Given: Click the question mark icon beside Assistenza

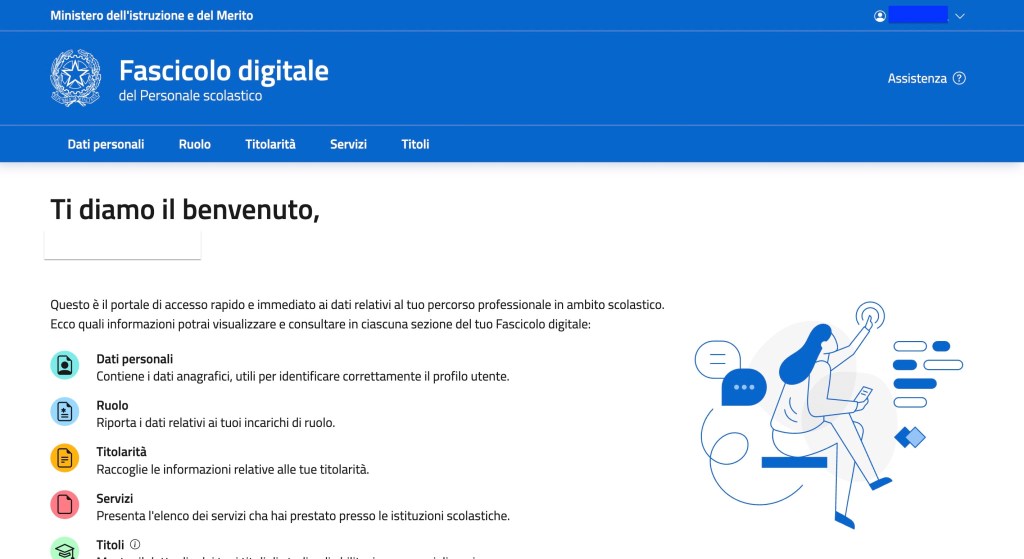Looking at the screenshot, I should pos(960,78).
